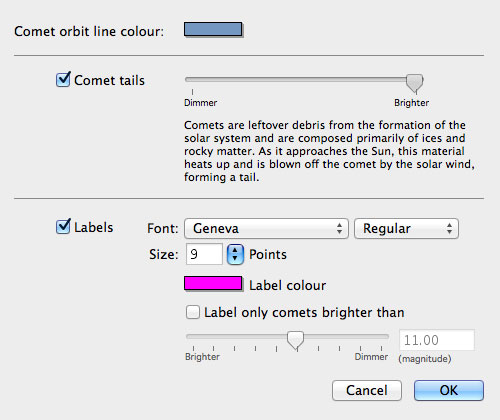Screen dimensions: 500x420
Task: Uncheck the Comet tails checkbox
Action: [x=63, y=80]
